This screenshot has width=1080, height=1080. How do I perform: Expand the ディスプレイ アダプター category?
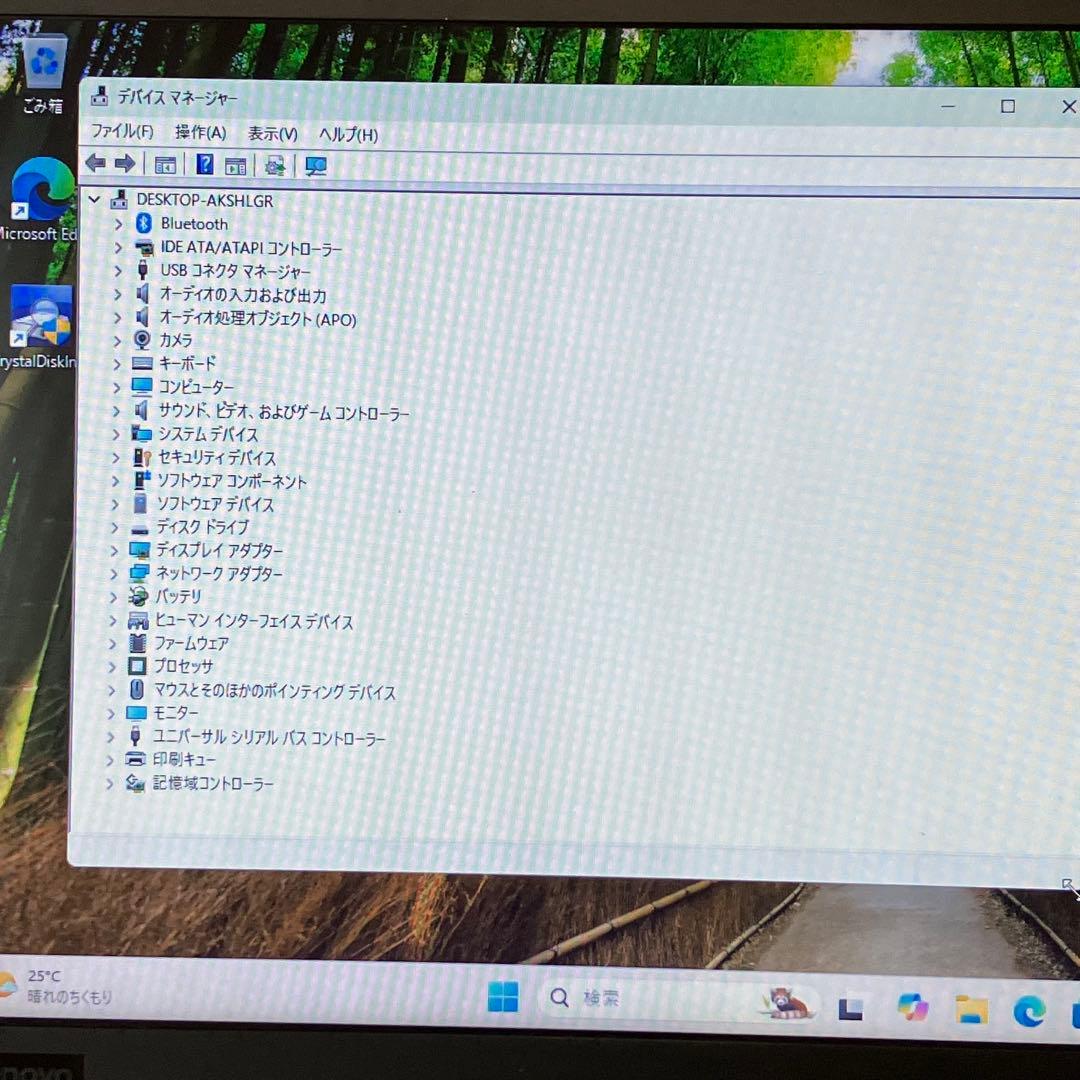coord(115,550)
